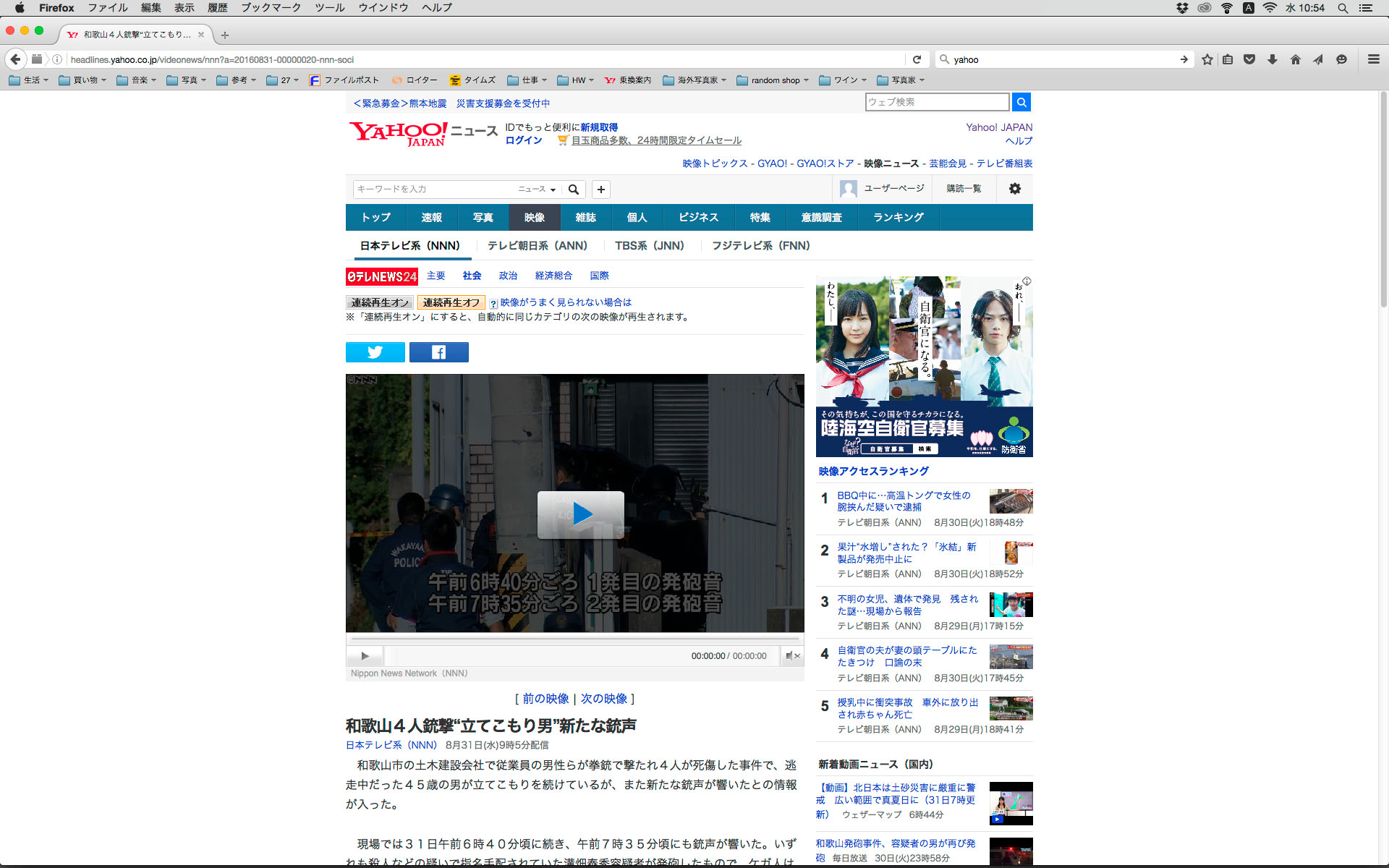Click the Twitter share button
The width and height of the screenshot is (1389, 868).
pos(375,352)
